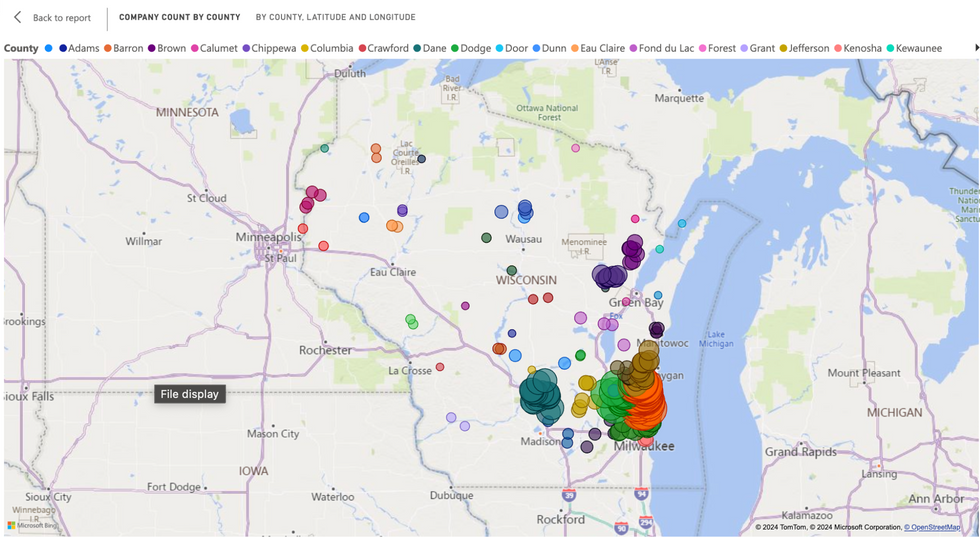
Task: Select Jefferson in legend
Action: [804, 48]
